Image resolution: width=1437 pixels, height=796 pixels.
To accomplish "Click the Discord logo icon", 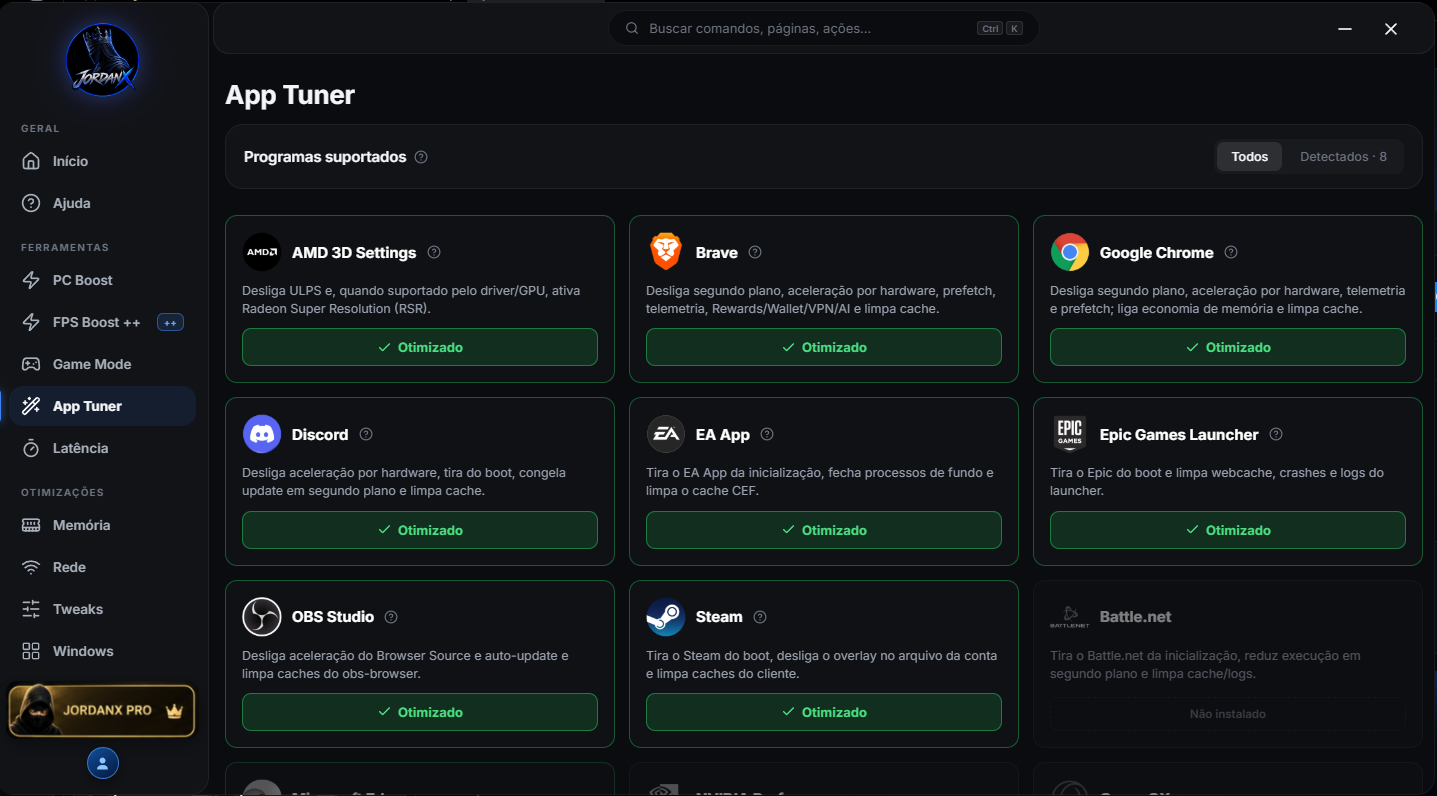I will click(262, 434).
